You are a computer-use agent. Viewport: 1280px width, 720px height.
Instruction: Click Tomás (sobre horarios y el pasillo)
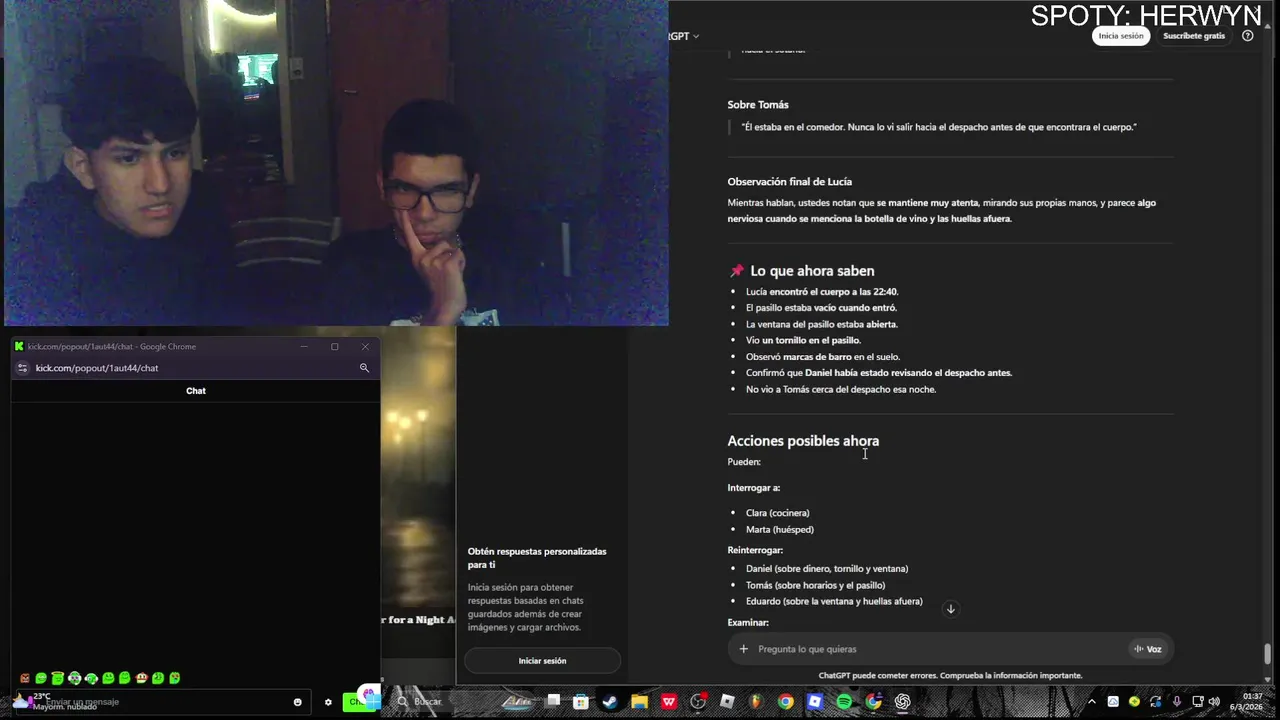click(x=815, y=585)
